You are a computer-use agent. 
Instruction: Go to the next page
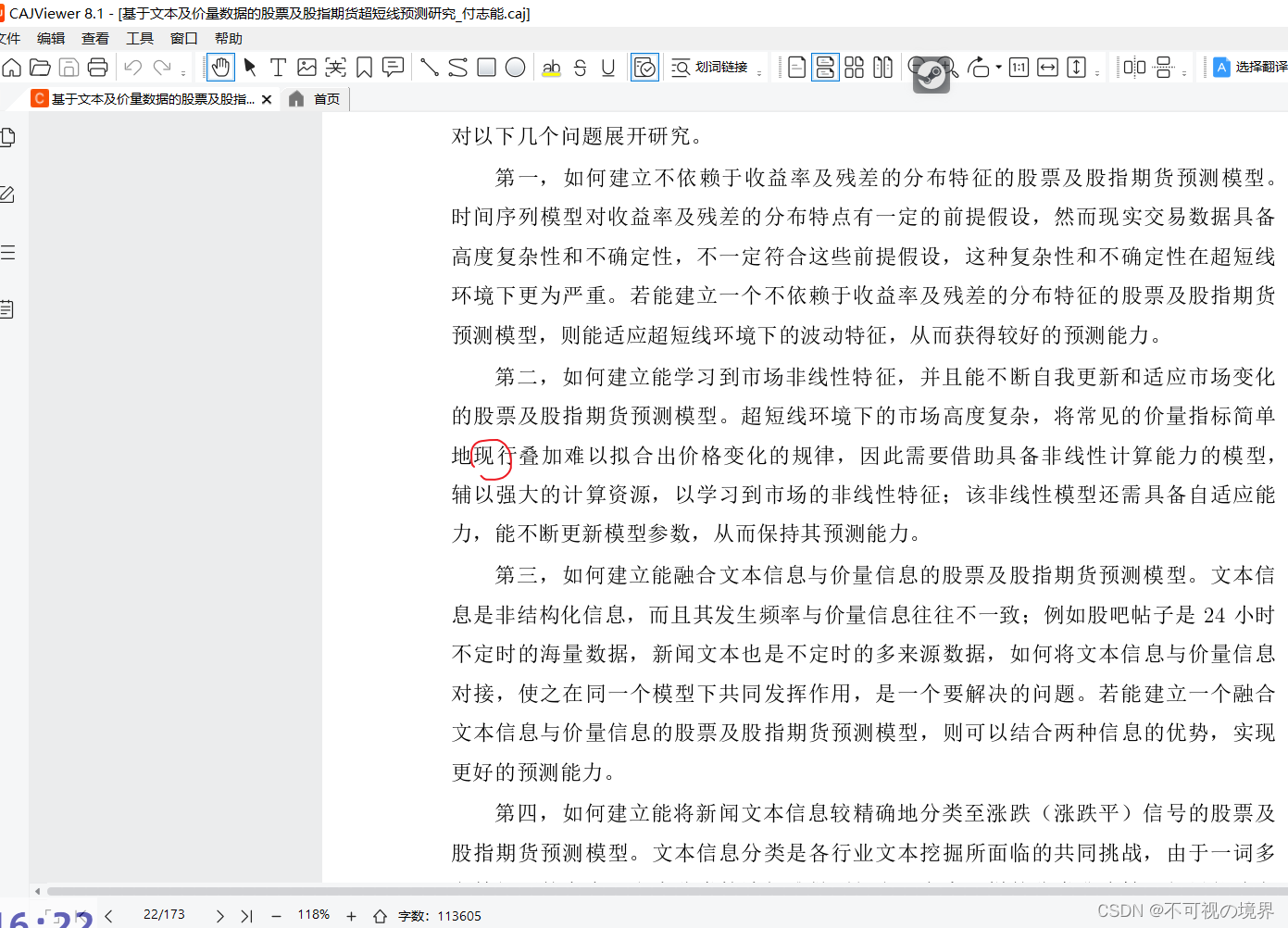[219, 916]
